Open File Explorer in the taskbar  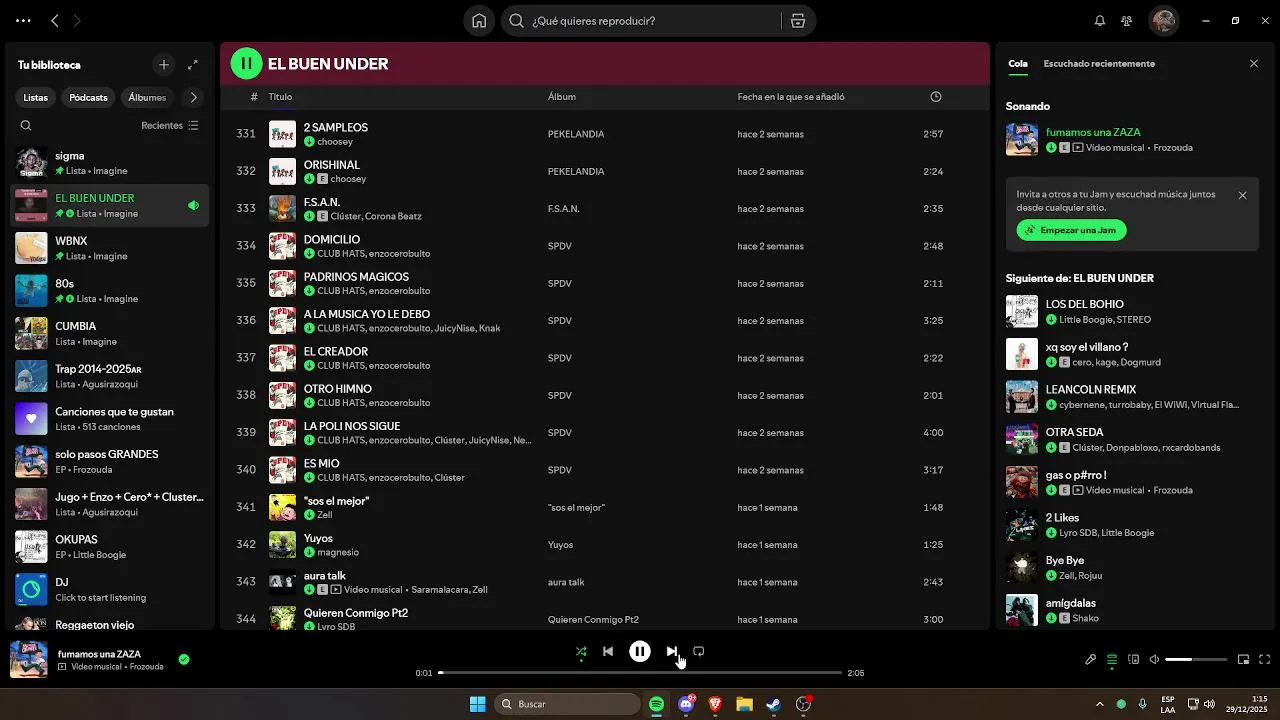click(744, 704)
